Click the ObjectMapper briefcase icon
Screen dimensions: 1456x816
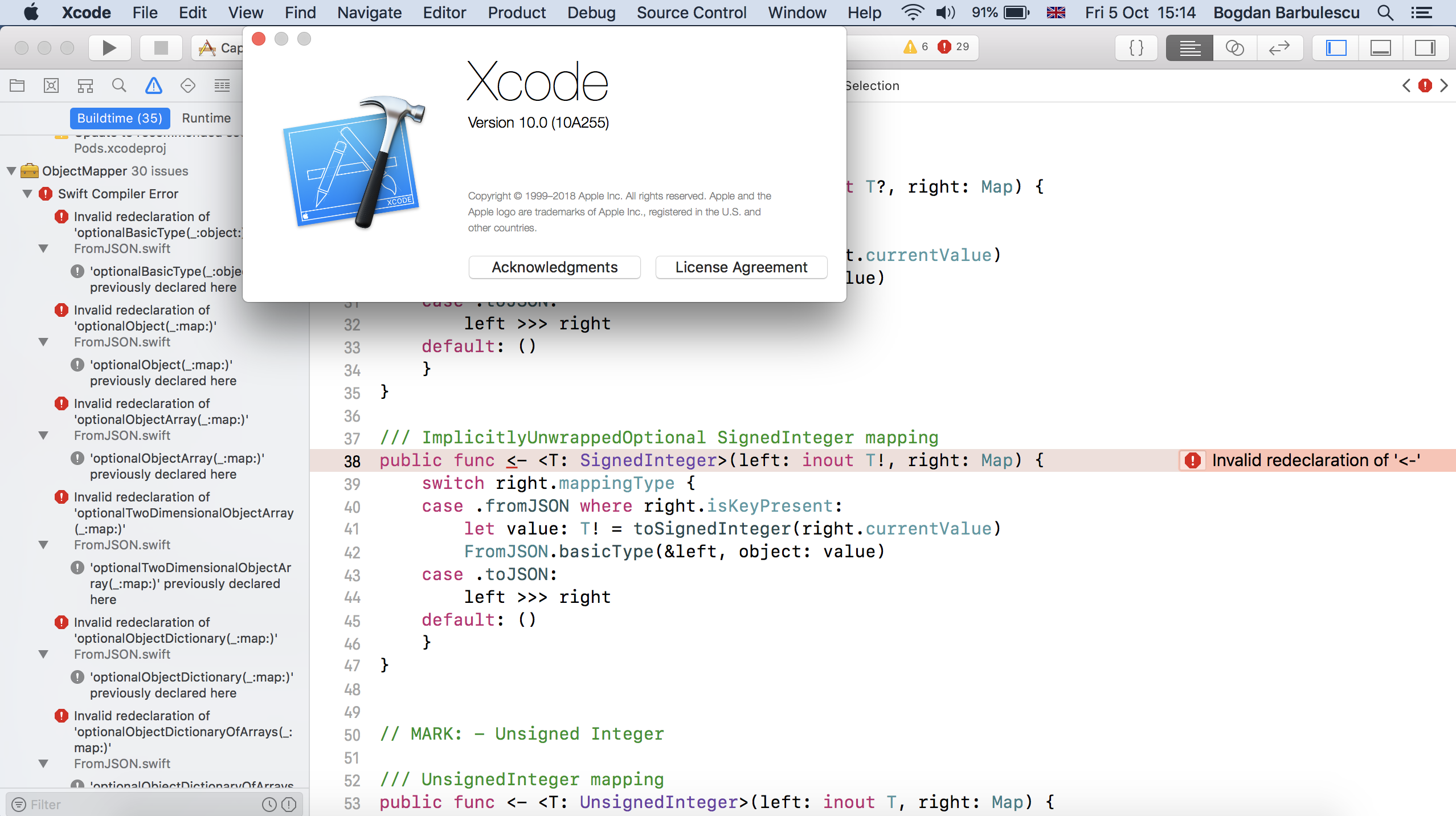[30, 171]
